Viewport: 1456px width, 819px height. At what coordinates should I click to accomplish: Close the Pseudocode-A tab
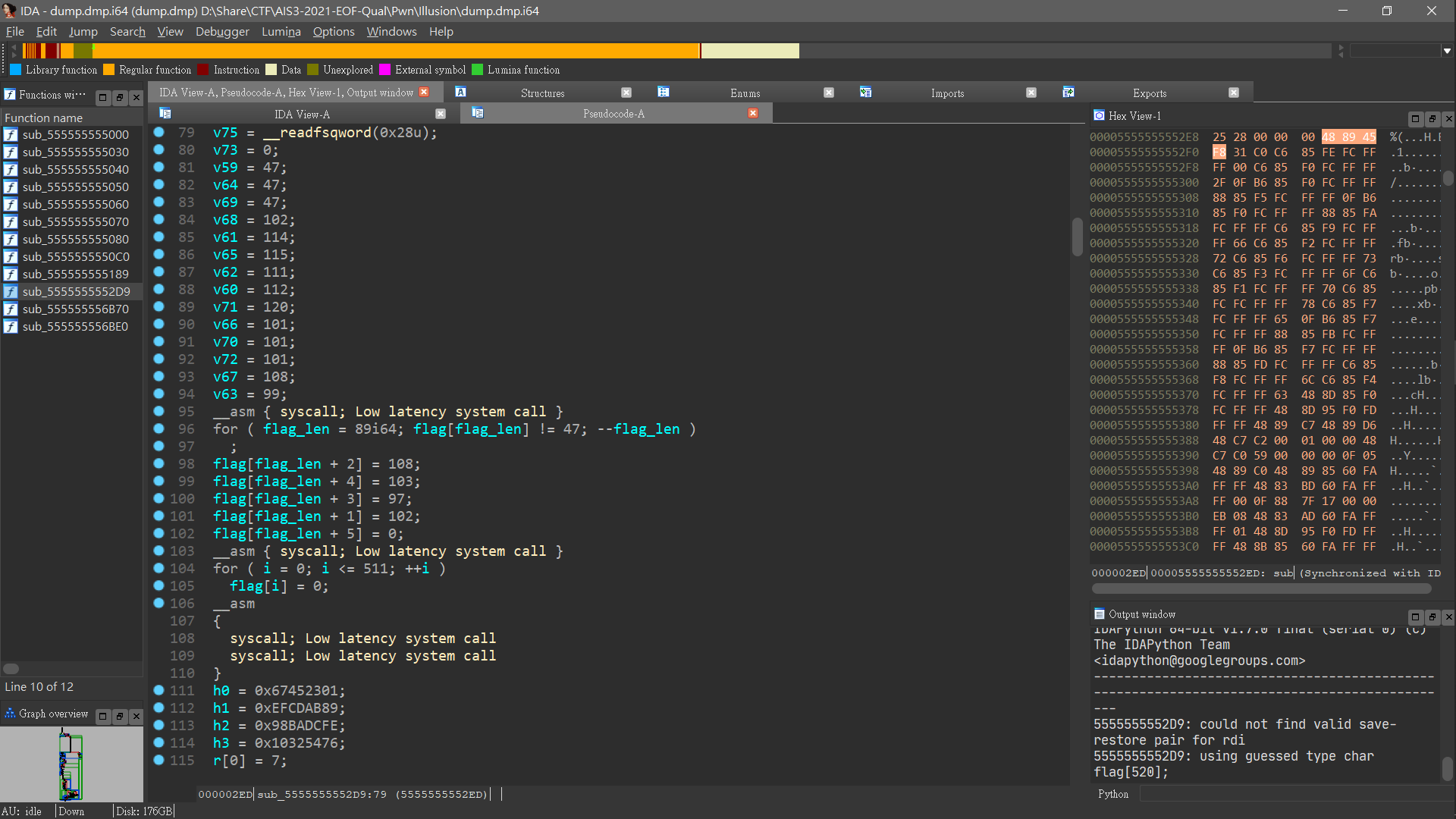point(753,113)
